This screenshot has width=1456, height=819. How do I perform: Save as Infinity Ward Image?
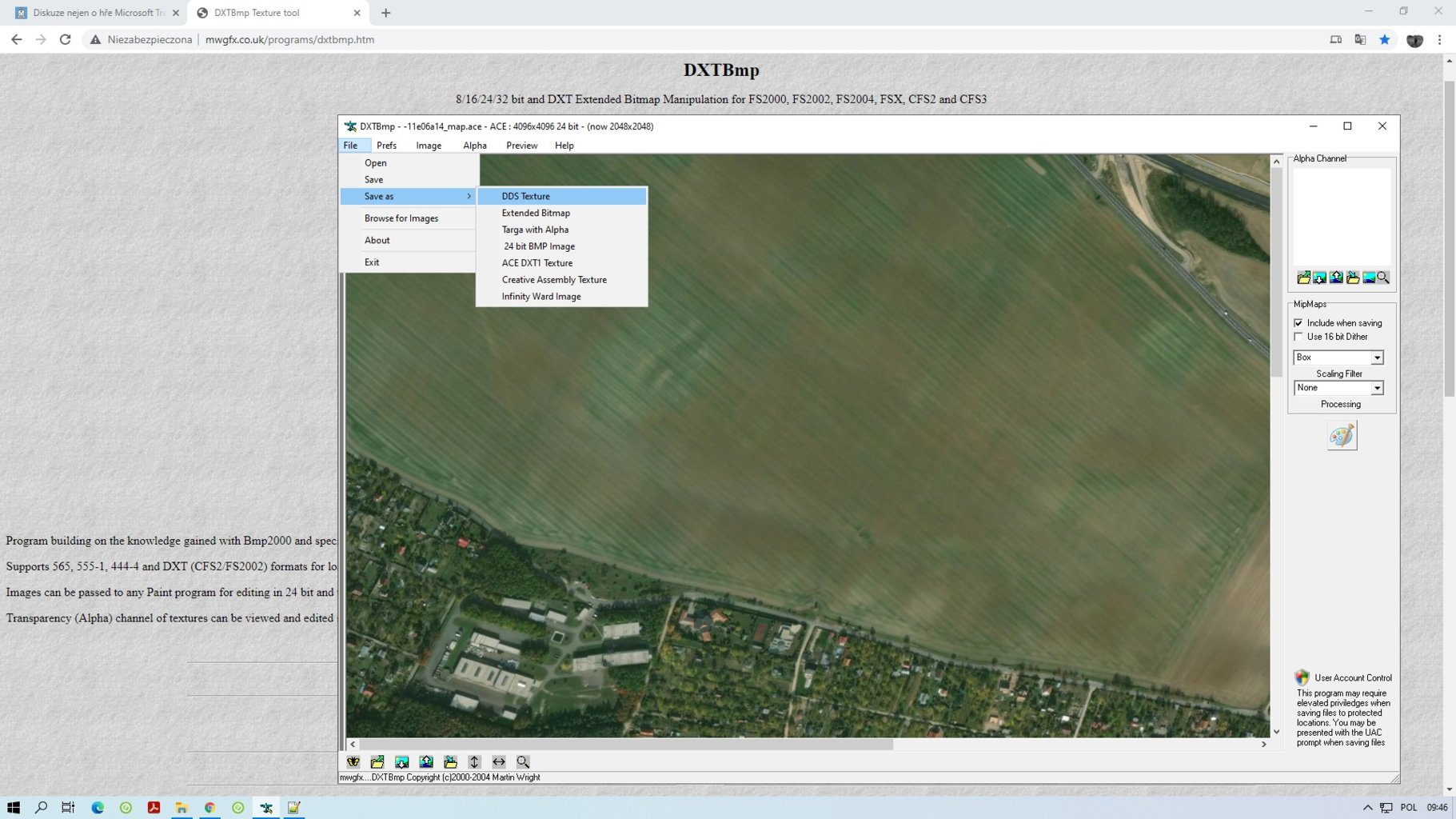[562, 297]
